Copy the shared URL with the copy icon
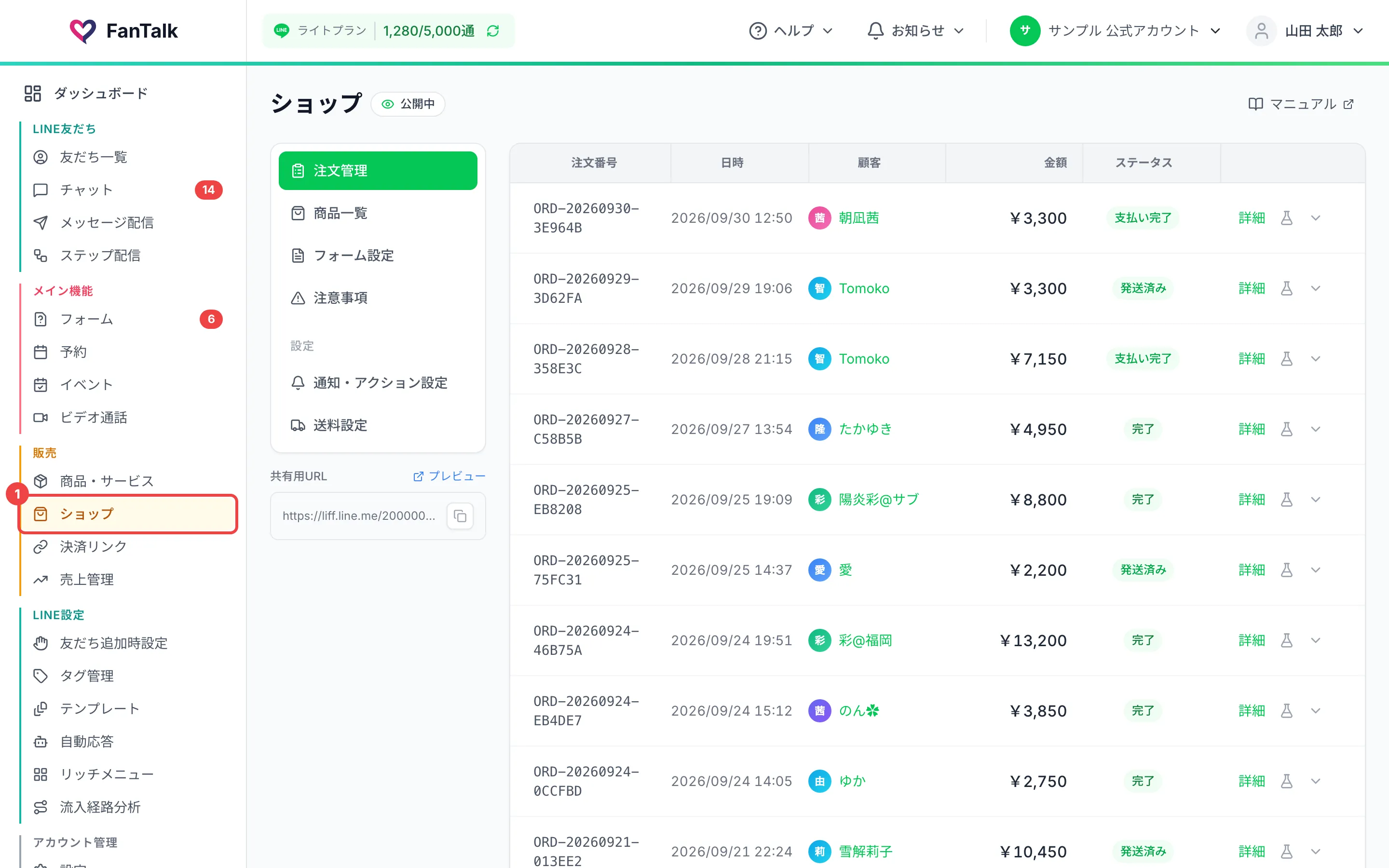This screenshot has height=868, width=1389. (x=460, y=515)
